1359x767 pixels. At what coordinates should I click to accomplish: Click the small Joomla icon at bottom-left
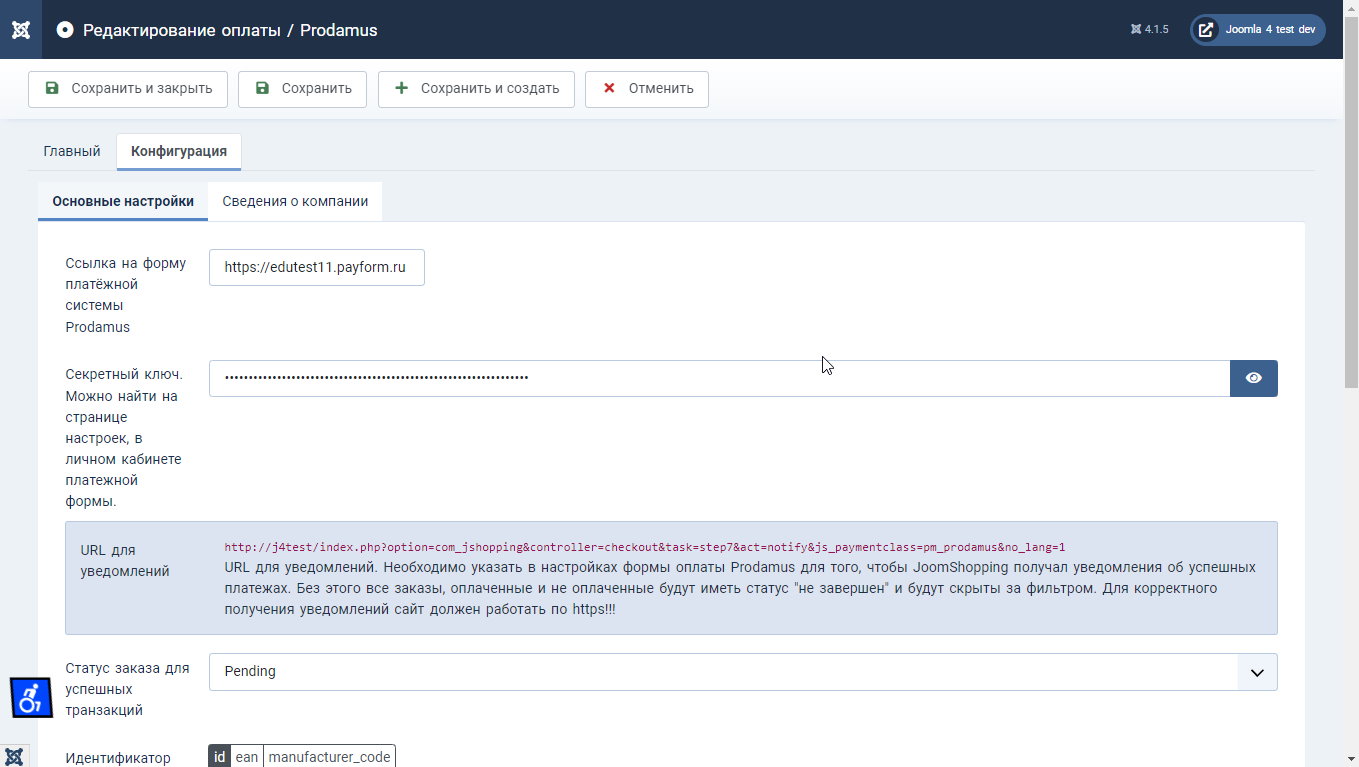tap(14, 756)
